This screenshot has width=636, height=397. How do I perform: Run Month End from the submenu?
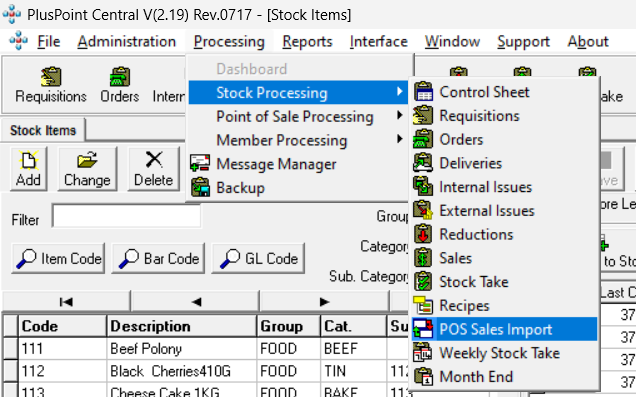click(x=504, y=377)
